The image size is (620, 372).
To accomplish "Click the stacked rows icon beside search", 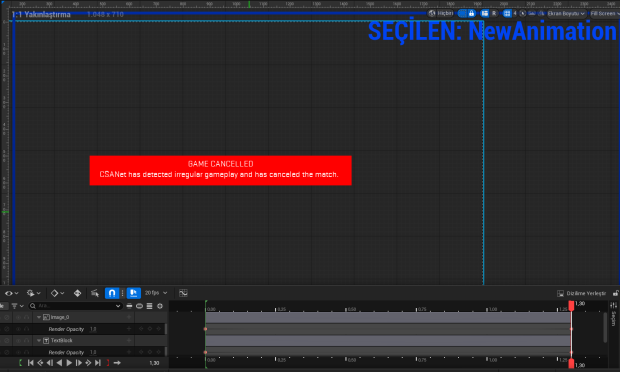I will click(x=149, y=306).
